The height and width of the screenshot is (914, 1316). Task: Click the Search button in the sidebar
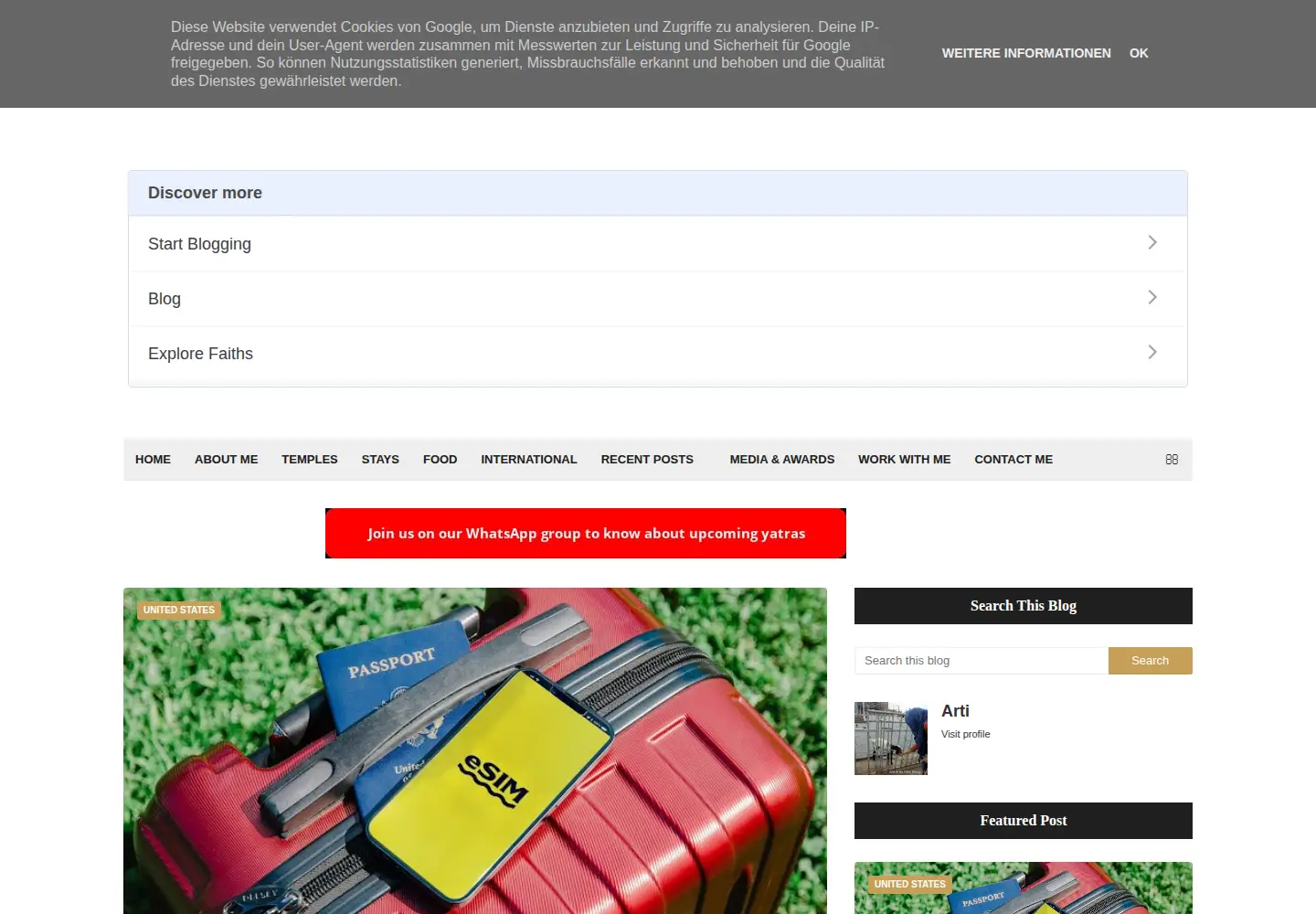click(x=1150, y=661)
